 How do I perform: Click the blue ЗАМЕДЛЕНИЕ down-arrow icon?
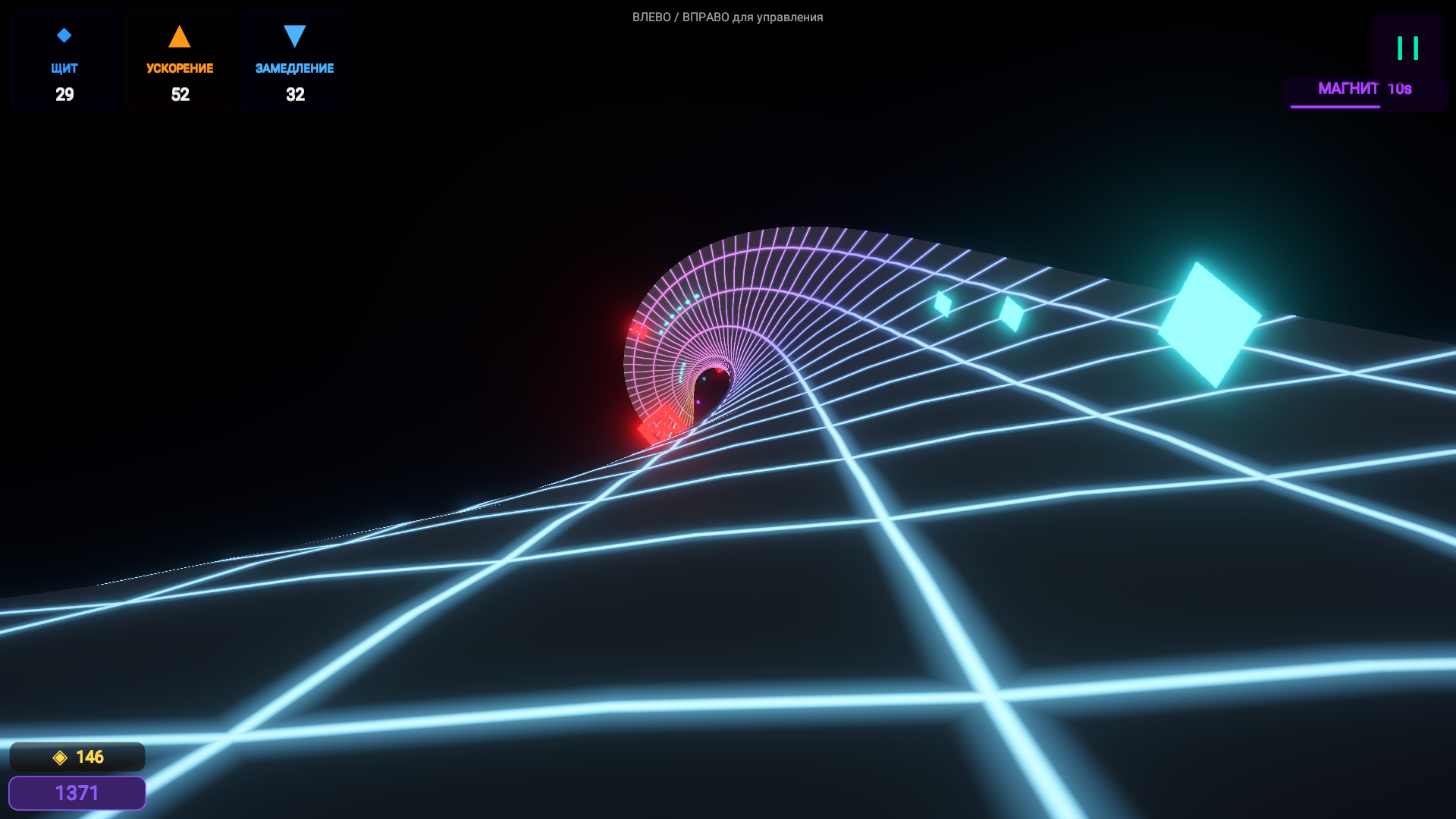[x=294, y=34]
